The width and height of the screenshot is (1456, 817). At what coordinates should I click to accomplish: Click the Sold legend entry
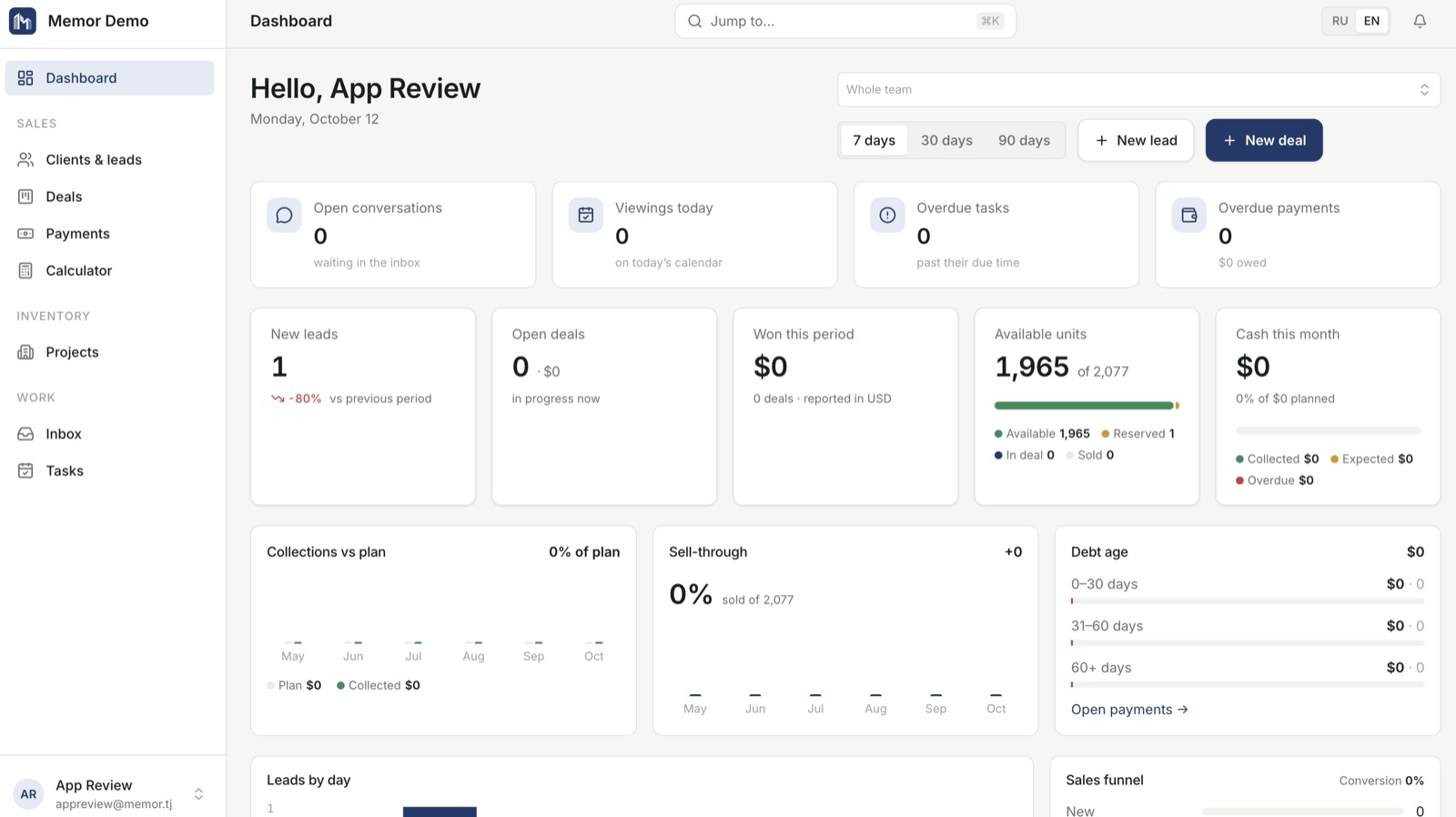click(x=1090, y=455)
